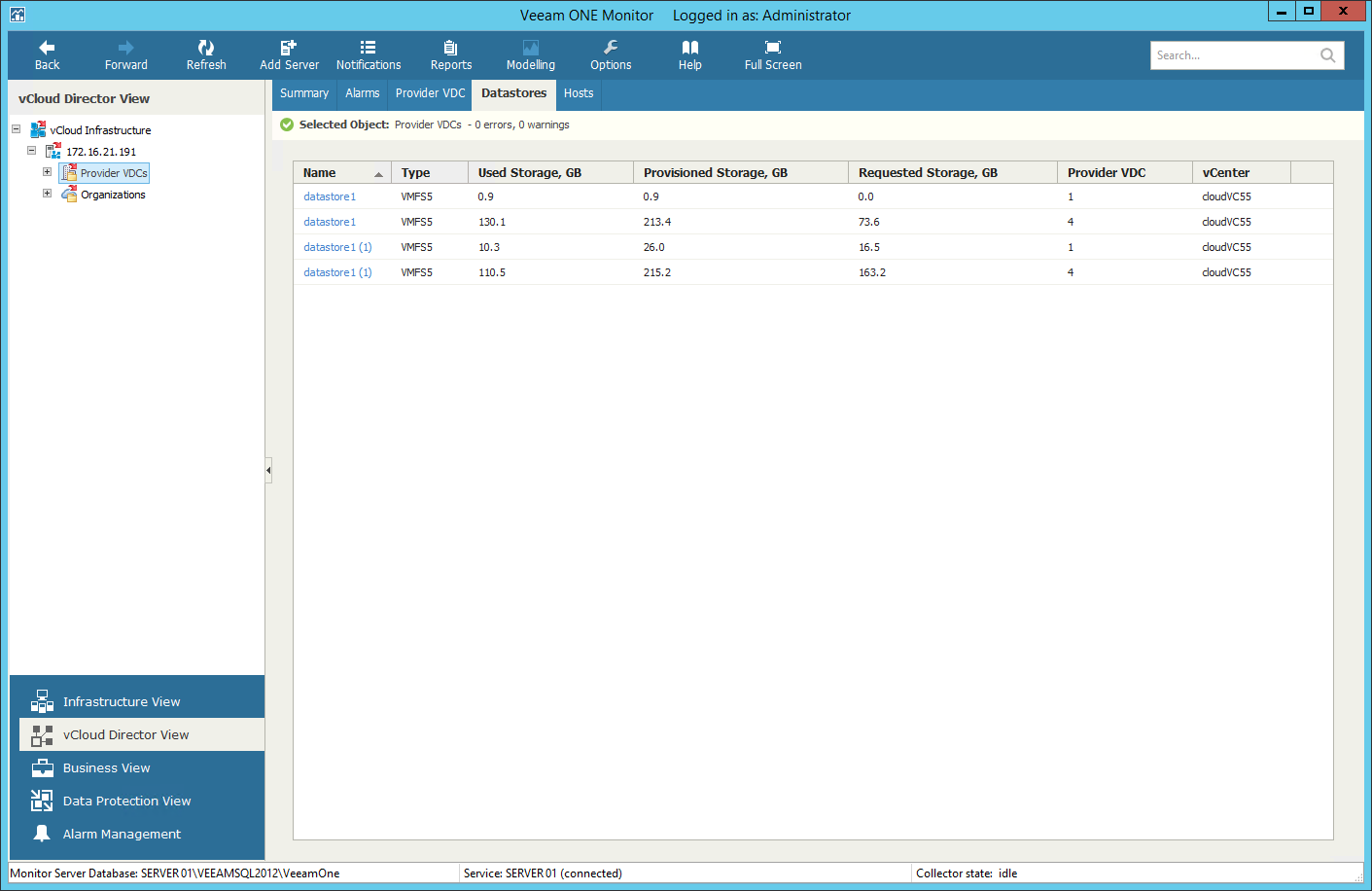
Task: Open the Provider VDC tab
Action: (x=431, y=93)
